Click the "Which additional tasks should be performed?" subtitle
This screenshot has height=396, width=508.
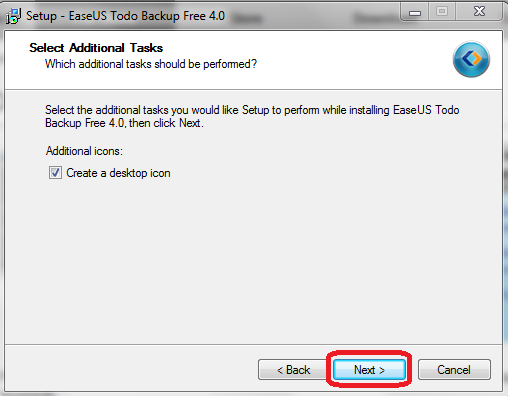point(151,64)
